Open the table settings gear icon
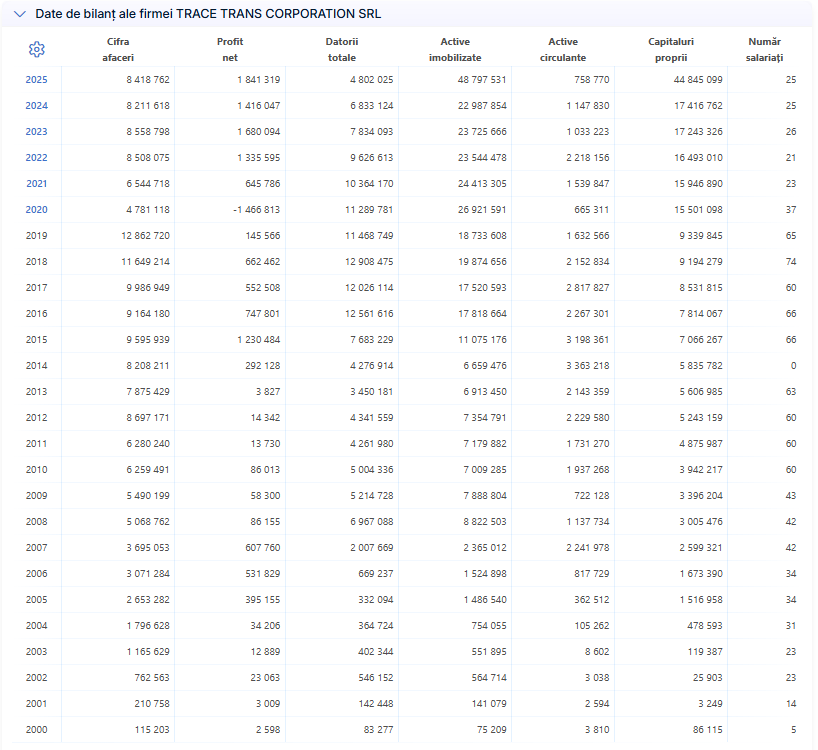818x750 pixels. point(37,50)
